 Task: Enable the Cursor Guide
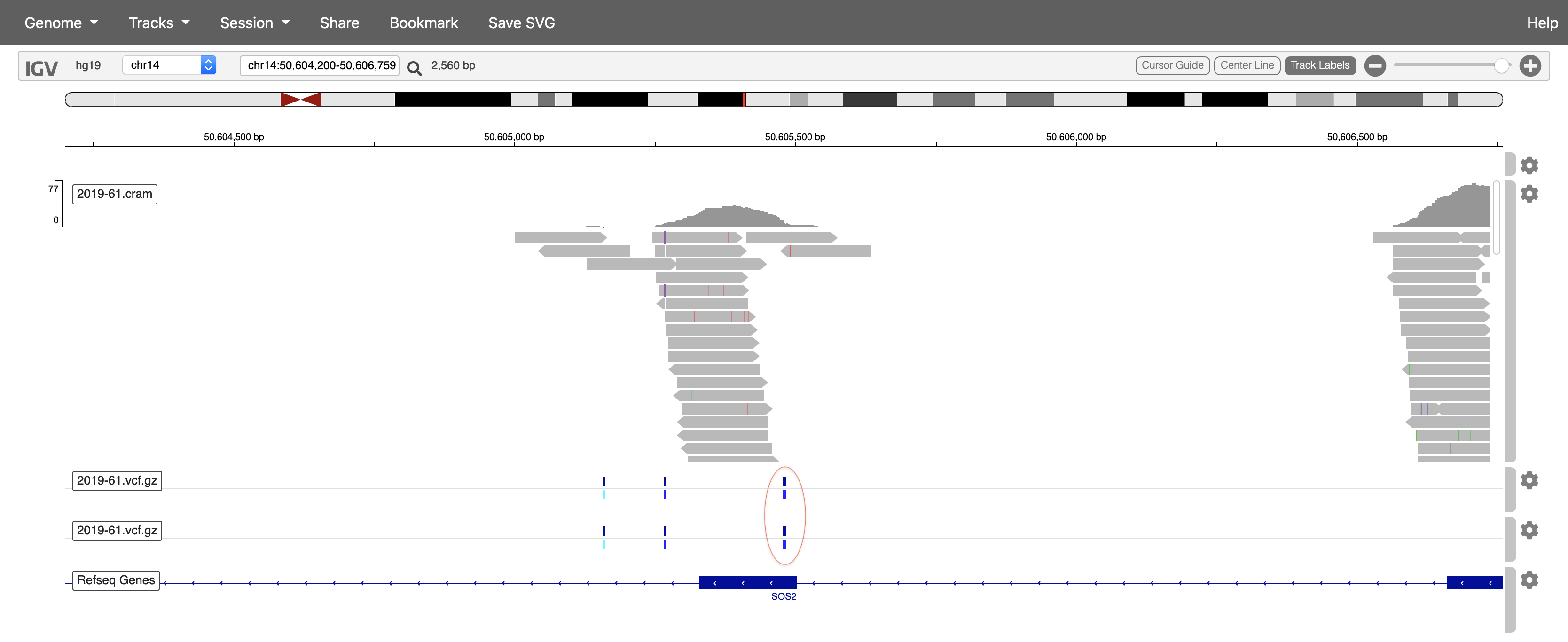(x=1172, y=65)
